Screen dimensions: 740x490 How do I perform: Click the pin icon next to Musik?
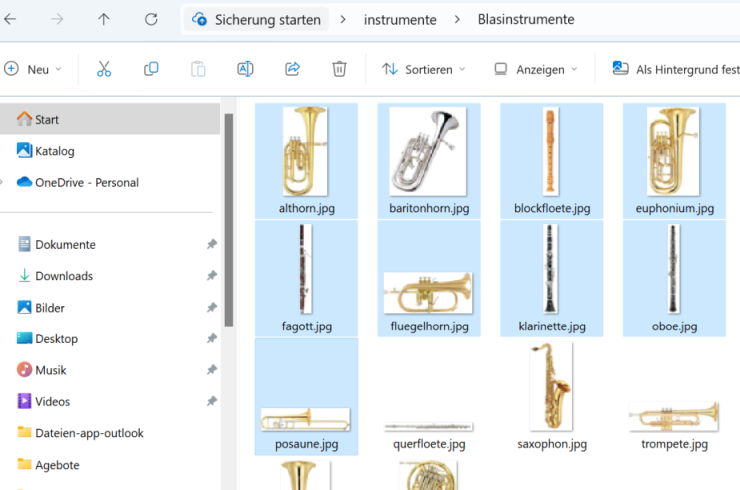(211, 370)
